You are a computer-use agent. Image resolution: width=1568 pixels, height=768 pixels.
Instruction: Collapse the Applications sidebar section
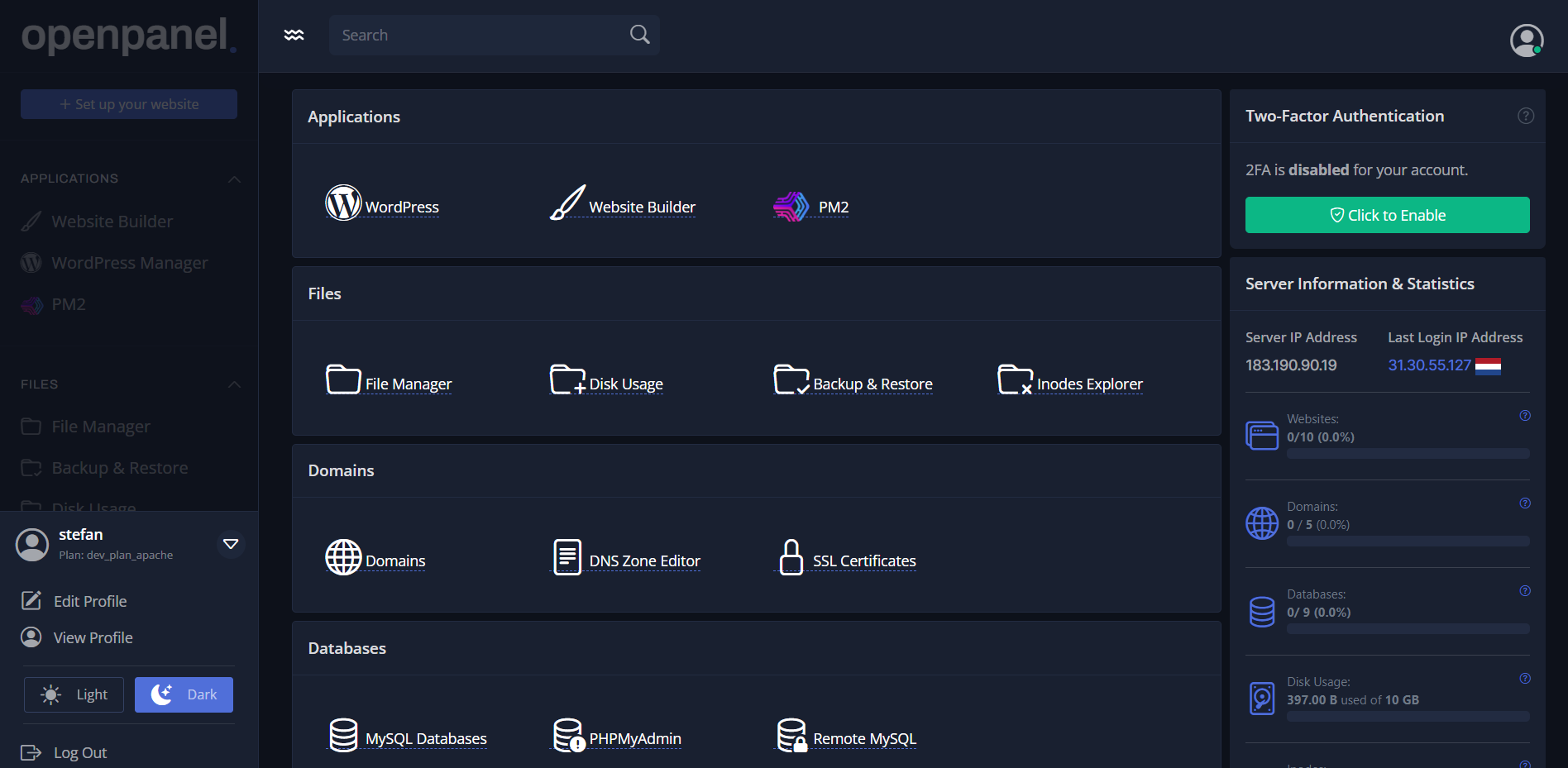[x=234, y=179]
